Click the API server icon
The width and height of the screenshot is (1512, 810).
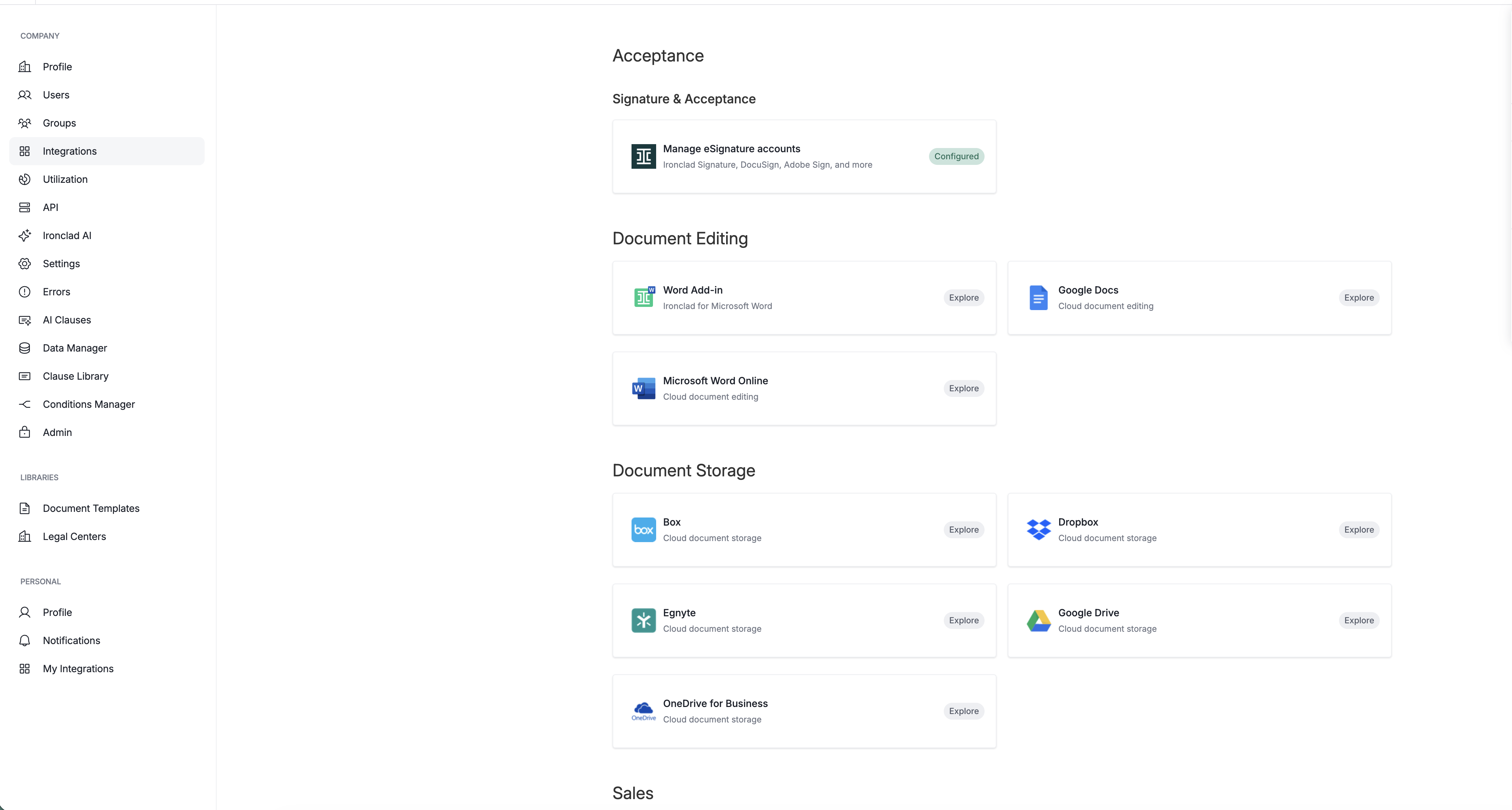click(x=25, y=208)
